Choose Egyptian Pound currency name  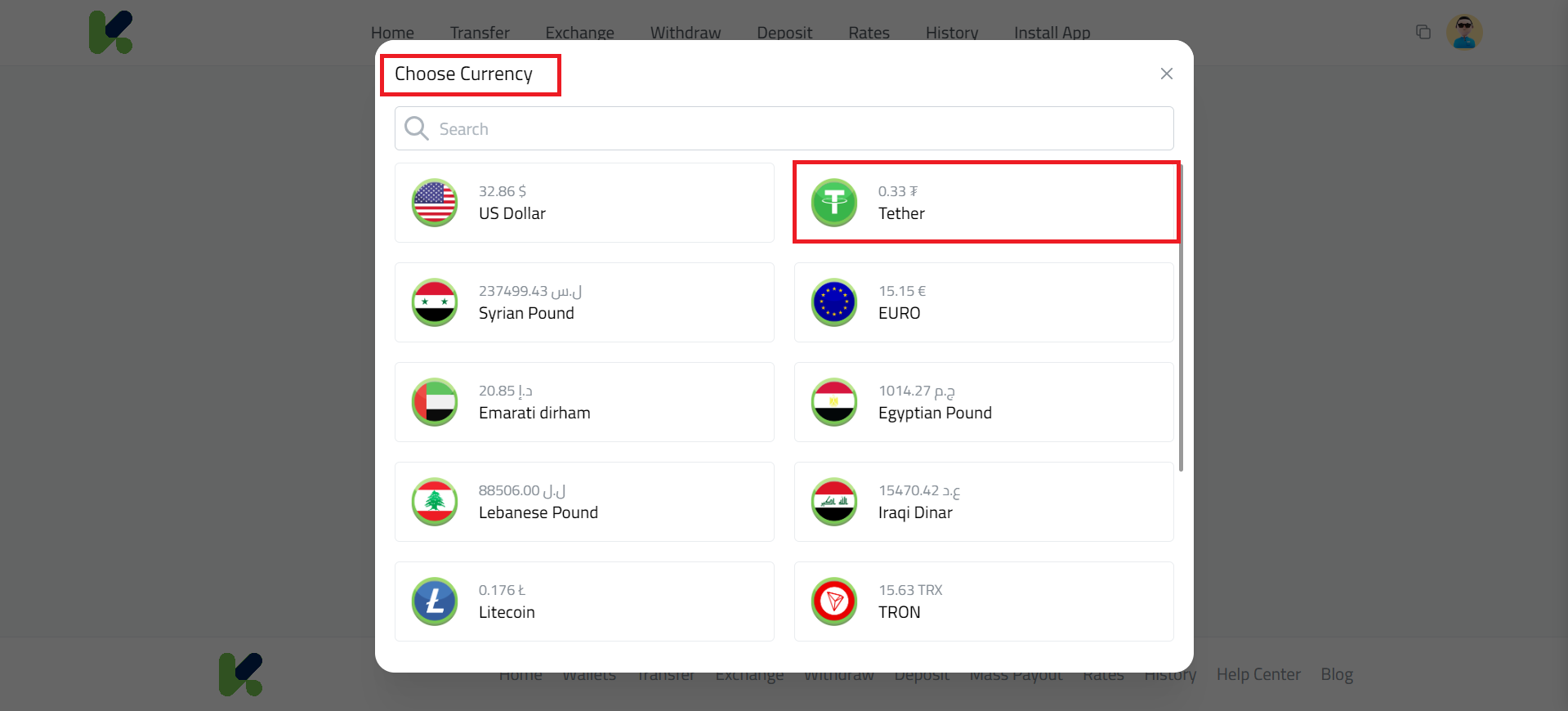935,413
